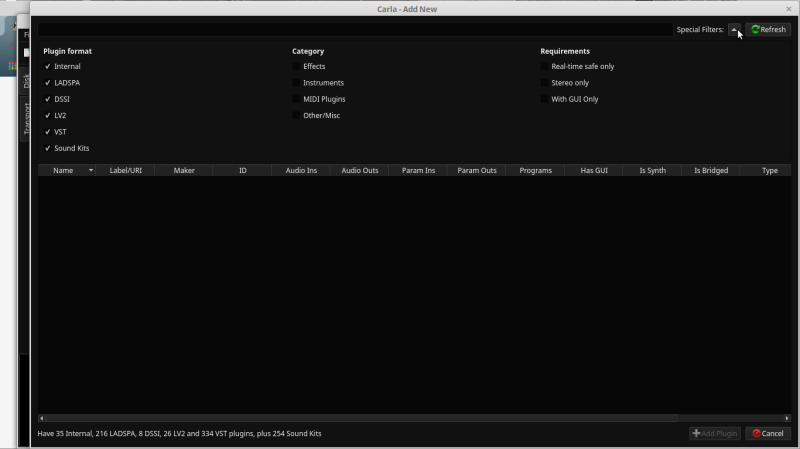
Task: Sort by the Param Ins column
Action: [x=418, y=170]
